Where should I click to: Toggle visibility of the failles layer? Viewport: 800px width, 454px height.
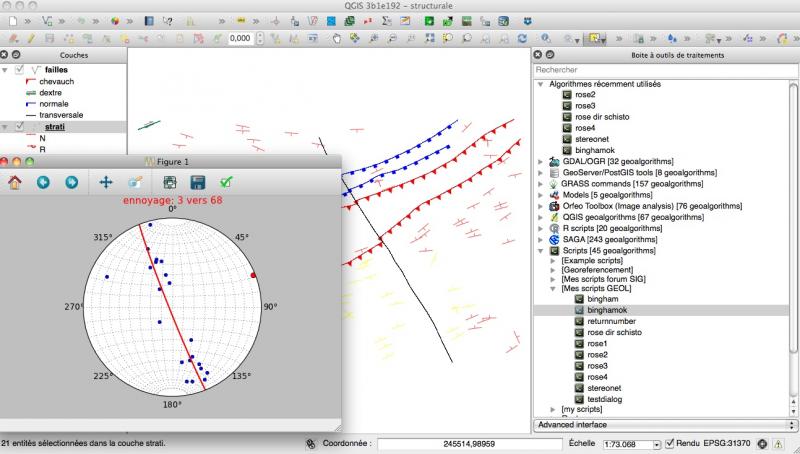click(x=19, y=70)
